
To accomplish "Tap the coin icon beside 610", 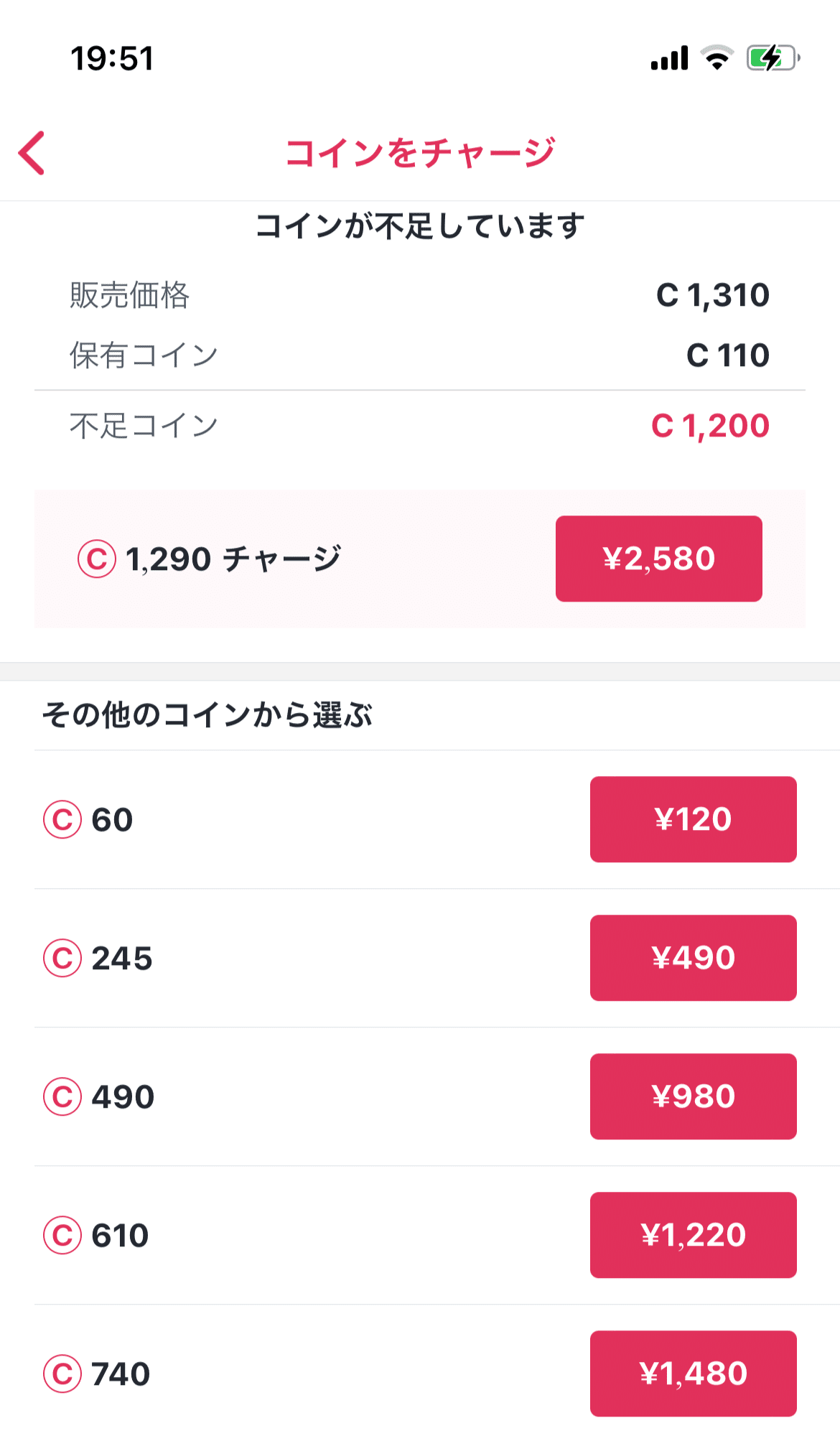I will click(62, 1235).
